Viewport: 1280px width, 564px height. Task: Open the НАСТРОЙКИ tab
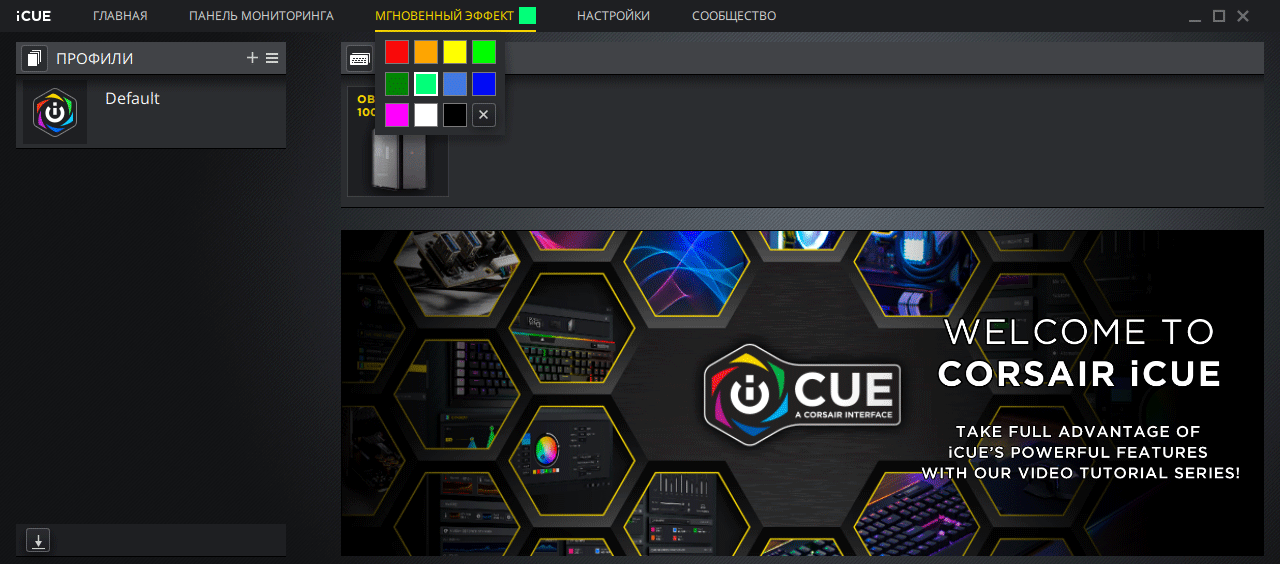point(613,16)
